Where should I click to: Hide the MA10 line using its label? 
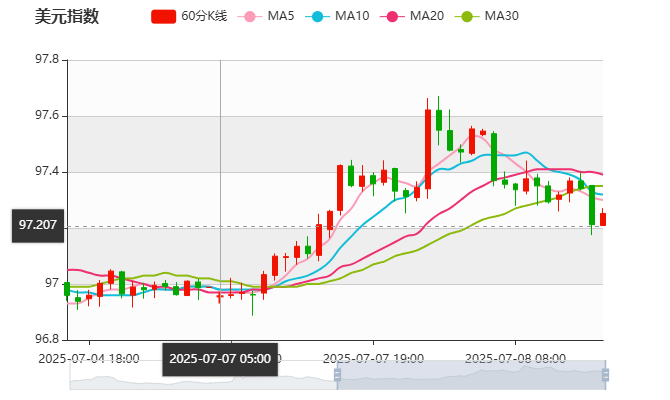point(352,17)
